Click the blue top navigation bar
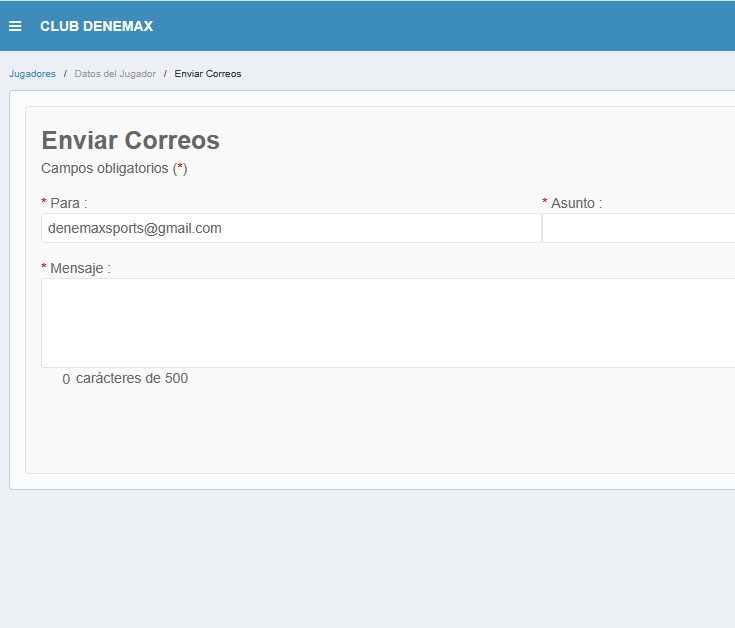 (450, 26)
